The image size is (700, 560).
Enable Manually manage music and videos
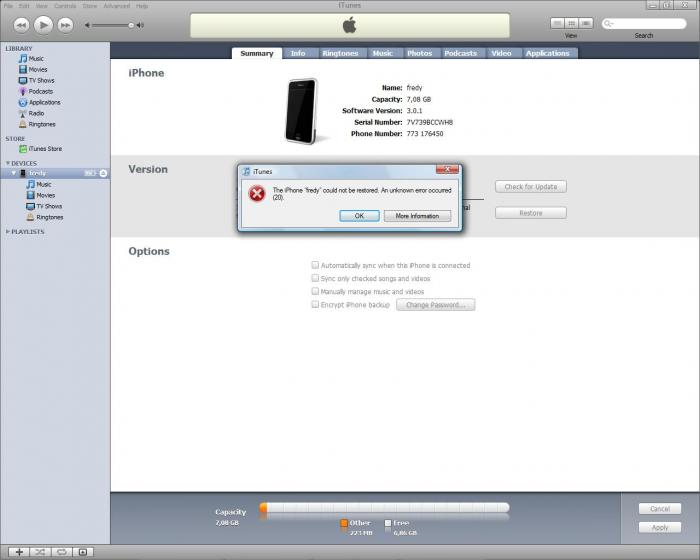click(x=315, y=291)
